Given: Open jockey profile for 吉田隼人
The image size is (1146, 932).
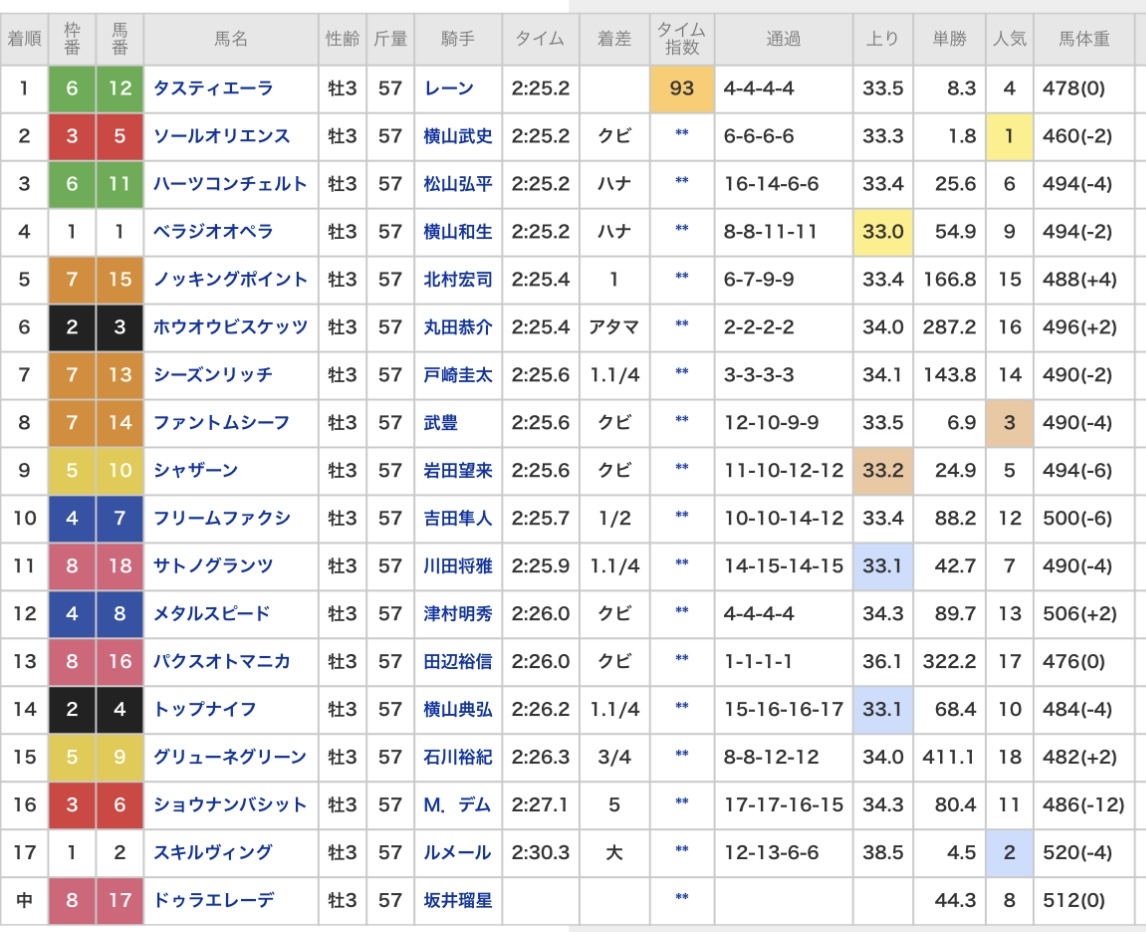Looking at the screenshot, I should 458,518.
